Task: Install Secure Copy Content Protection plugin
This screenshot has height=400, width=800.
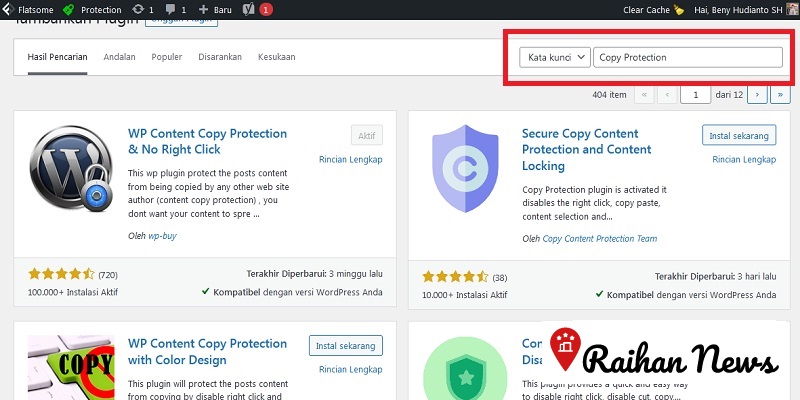Action: [739, 135]
